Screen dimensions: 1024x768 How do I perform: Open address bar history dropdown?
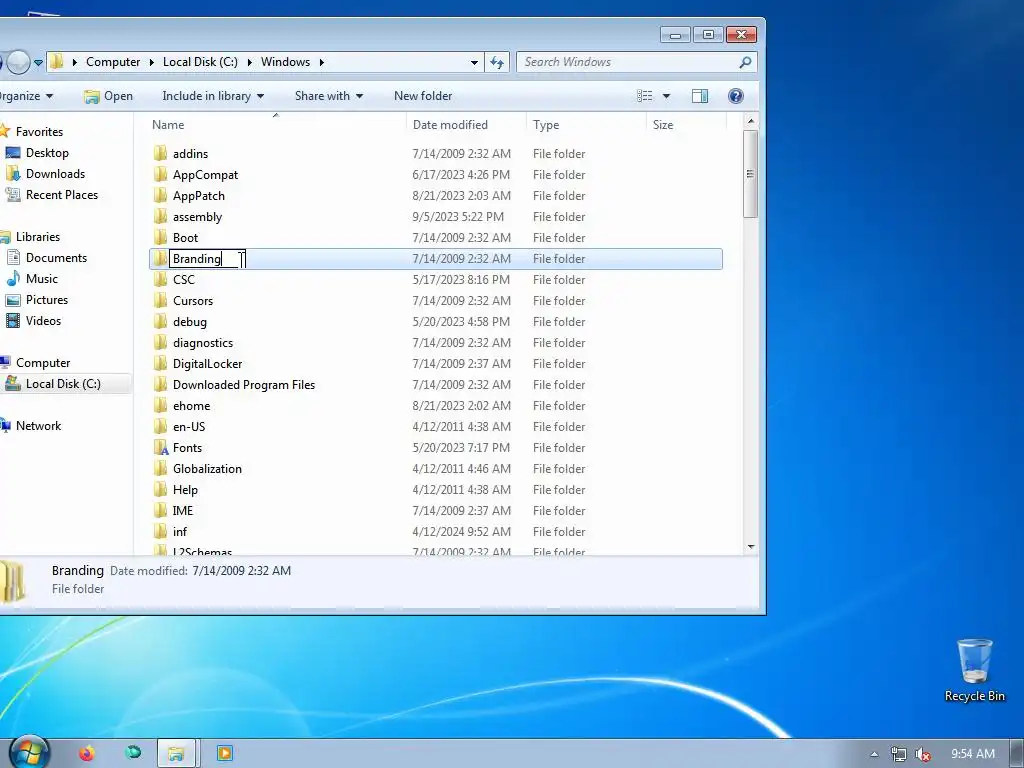coord(474,62)
